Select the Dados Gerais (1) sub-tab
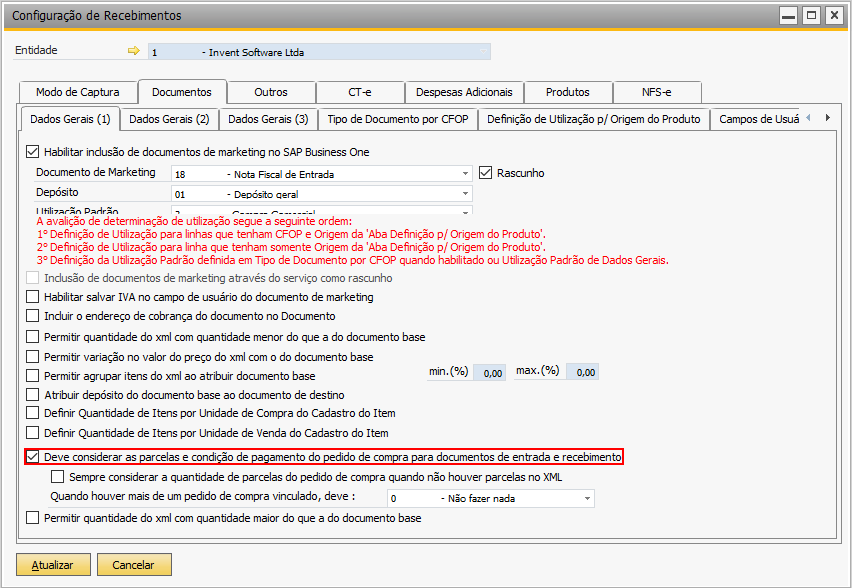Viewport: 852px width, 588px height. click(70, 119)
